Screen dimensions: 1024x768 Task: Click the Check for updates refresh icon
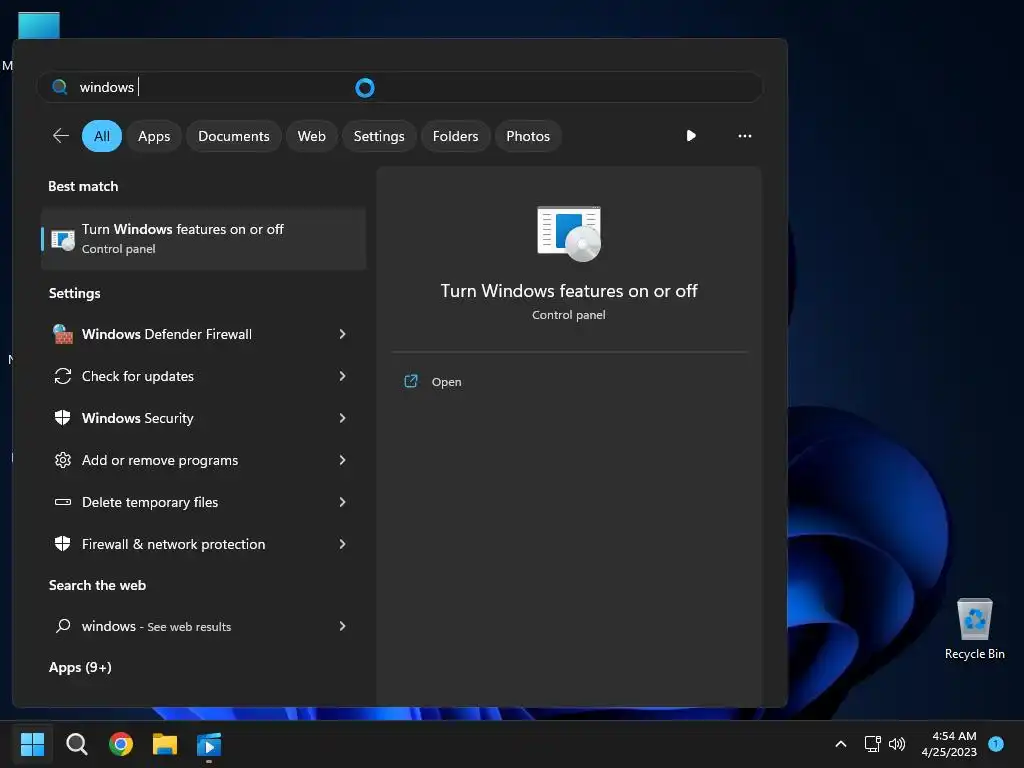point(63,376)
